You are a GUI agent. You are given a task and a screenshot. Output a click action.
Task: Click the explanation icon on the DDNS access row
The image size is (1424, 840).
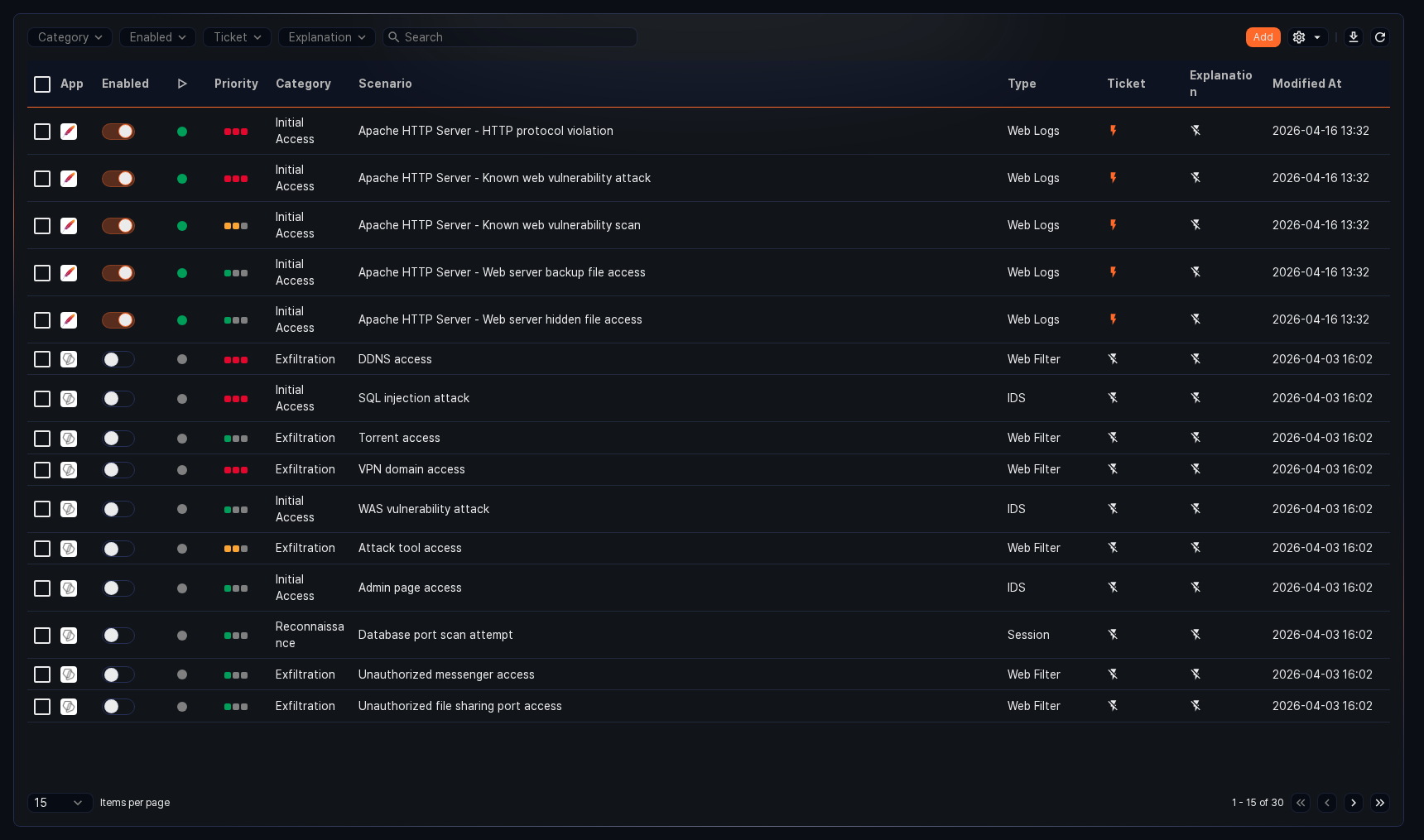[x=1195, y=359]
